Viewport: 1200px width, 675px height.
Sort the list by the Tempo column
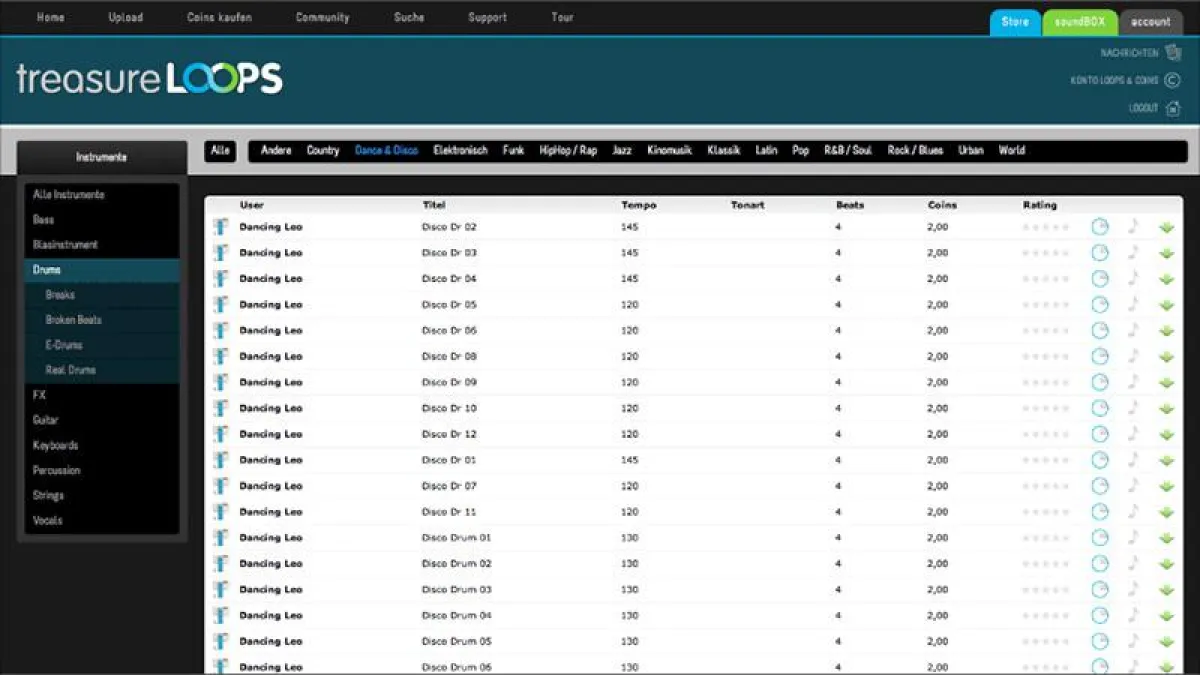(x=639, y=205)
